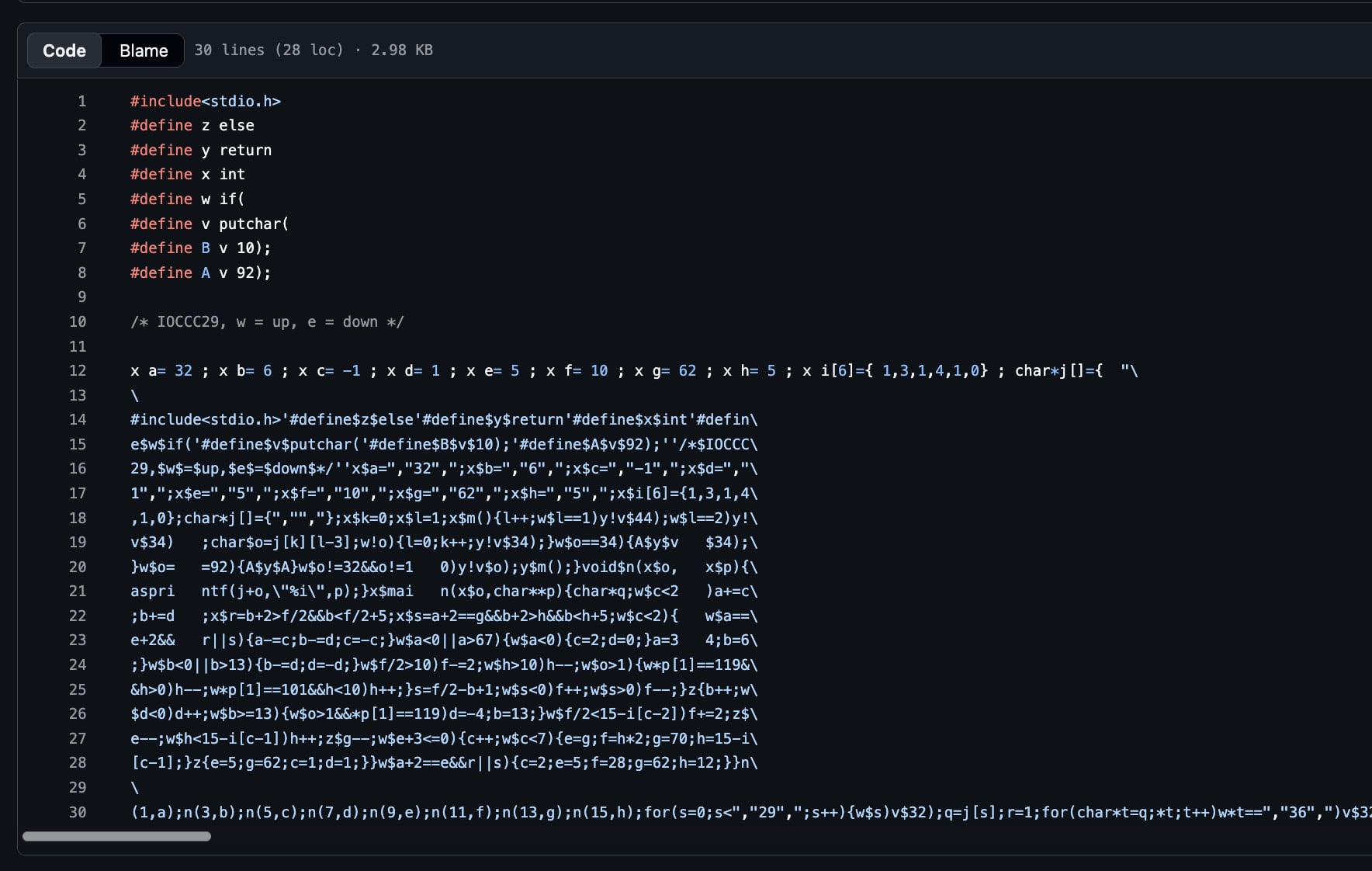This screenshot has height=871, width=1372.
Task: Select line number 14
Action: coord(78,419)
